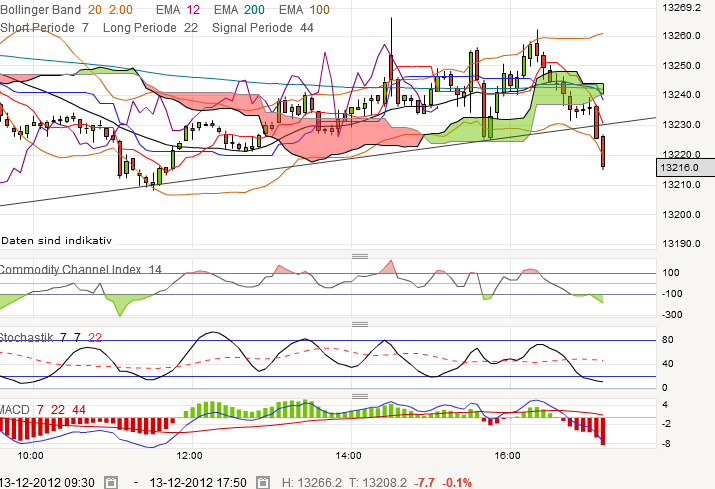The height and width of the screenshot is (489, 715).
Task: Click the change value -7.7
Action: (425, 483)
